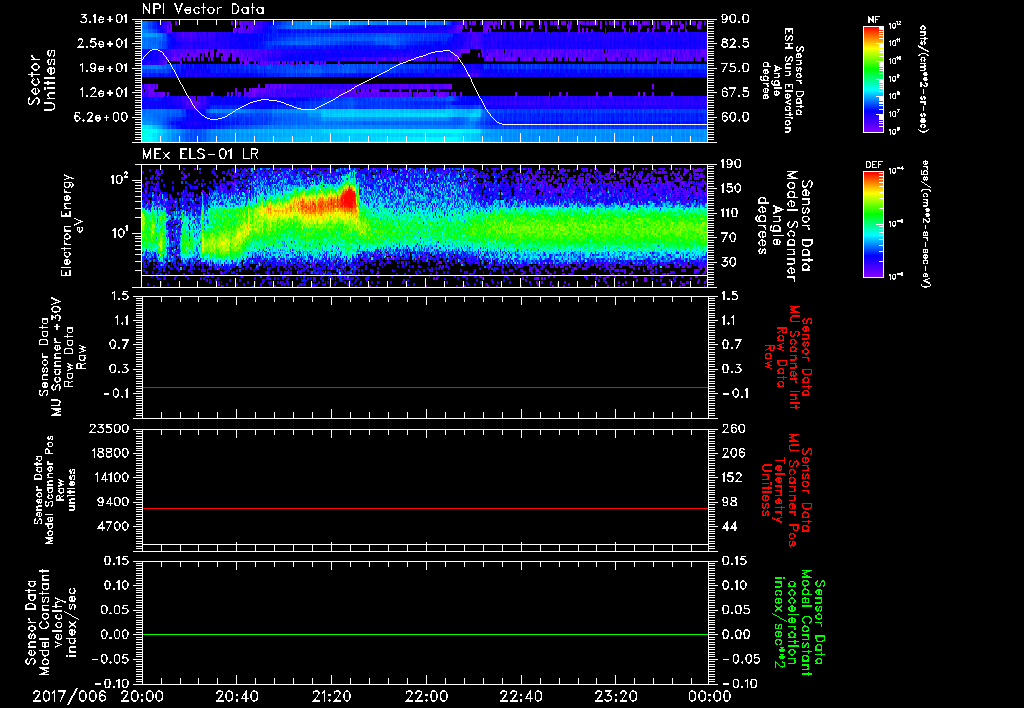
Task: Click the NF rainbow color bar
Action: (x=874, y=79)
